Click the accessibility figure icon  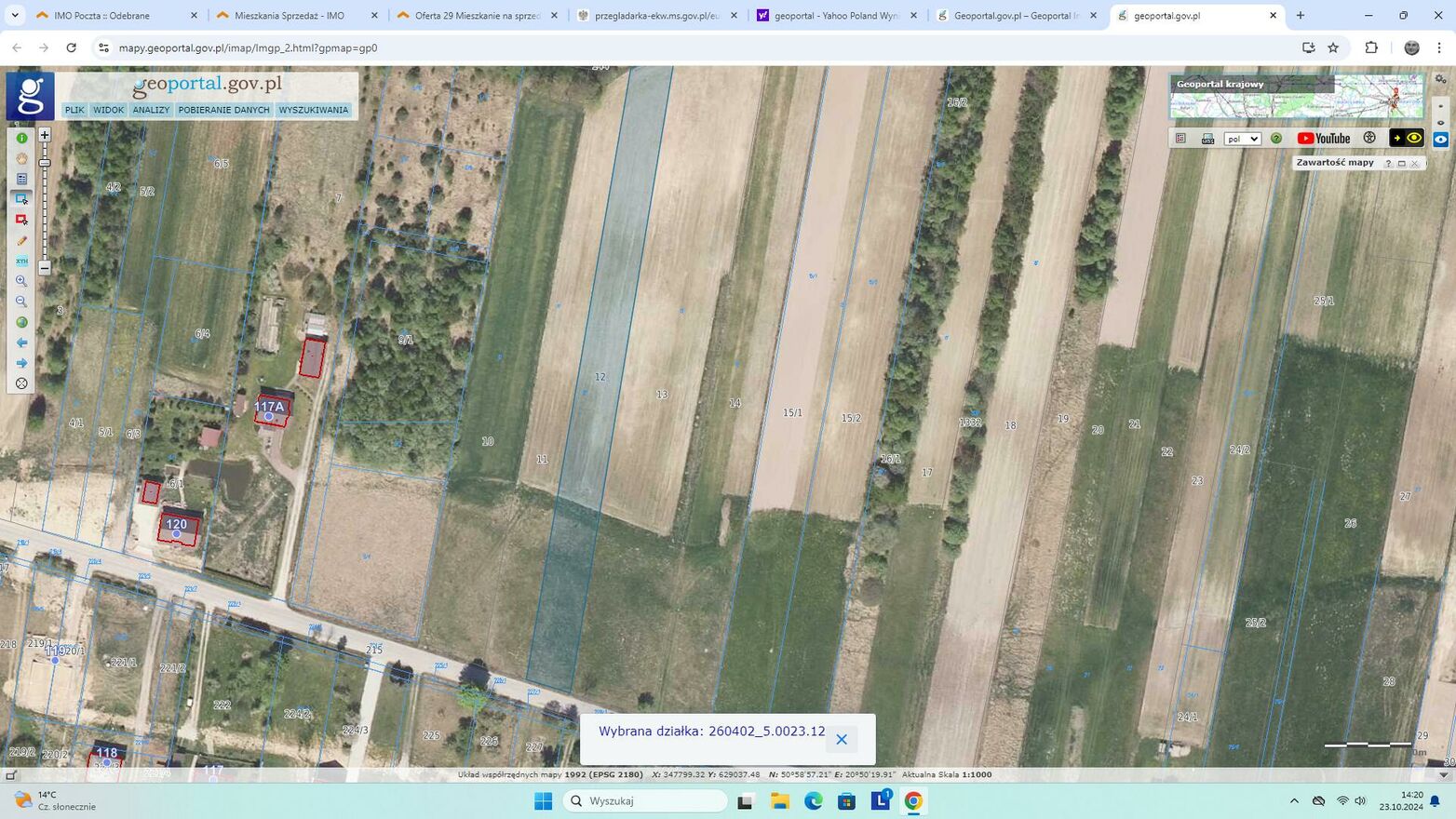(1369, 138)
